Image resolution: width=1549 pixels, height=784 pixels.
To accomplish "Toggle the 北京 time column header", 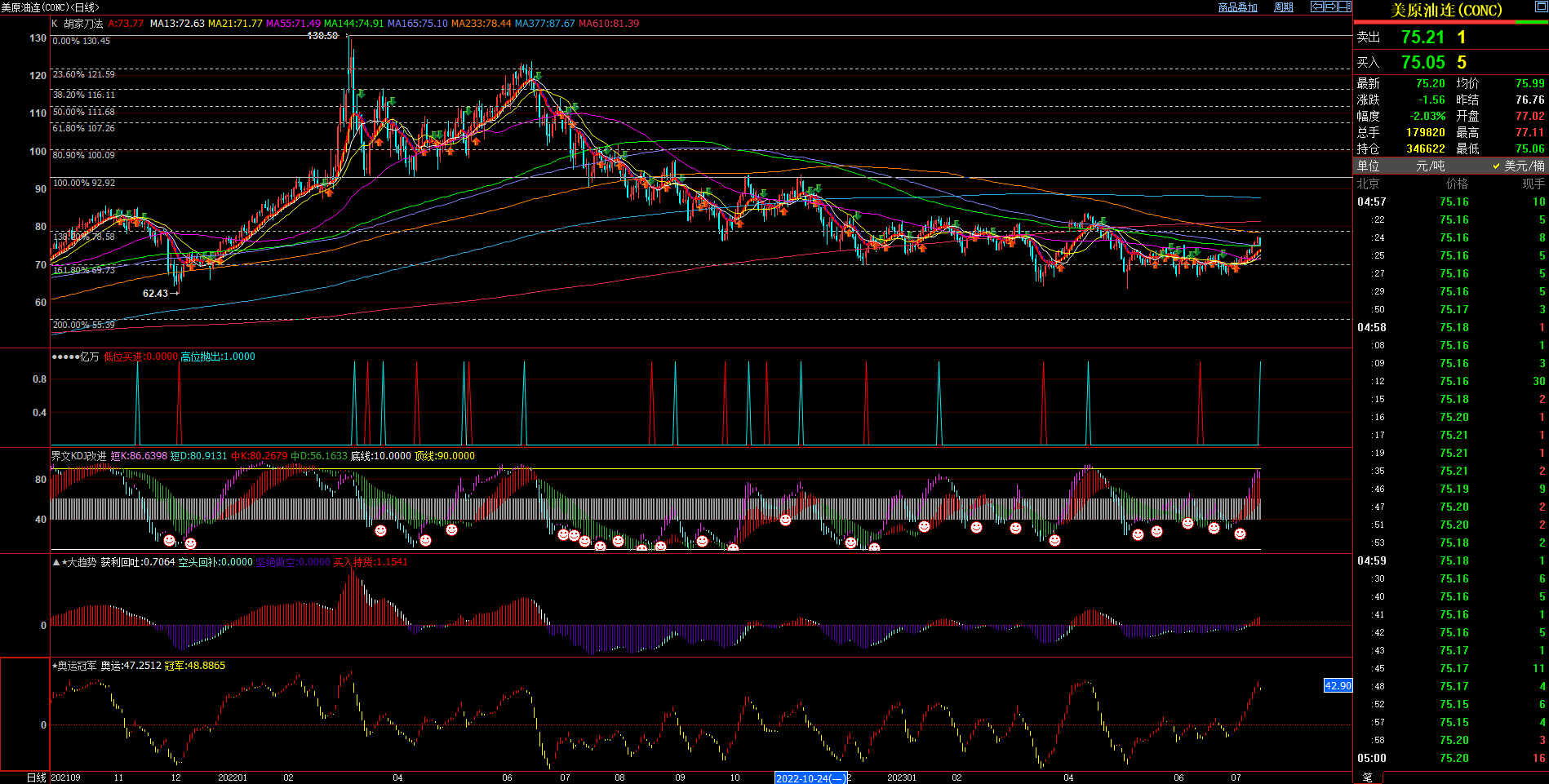I will tap(1368, 184).
